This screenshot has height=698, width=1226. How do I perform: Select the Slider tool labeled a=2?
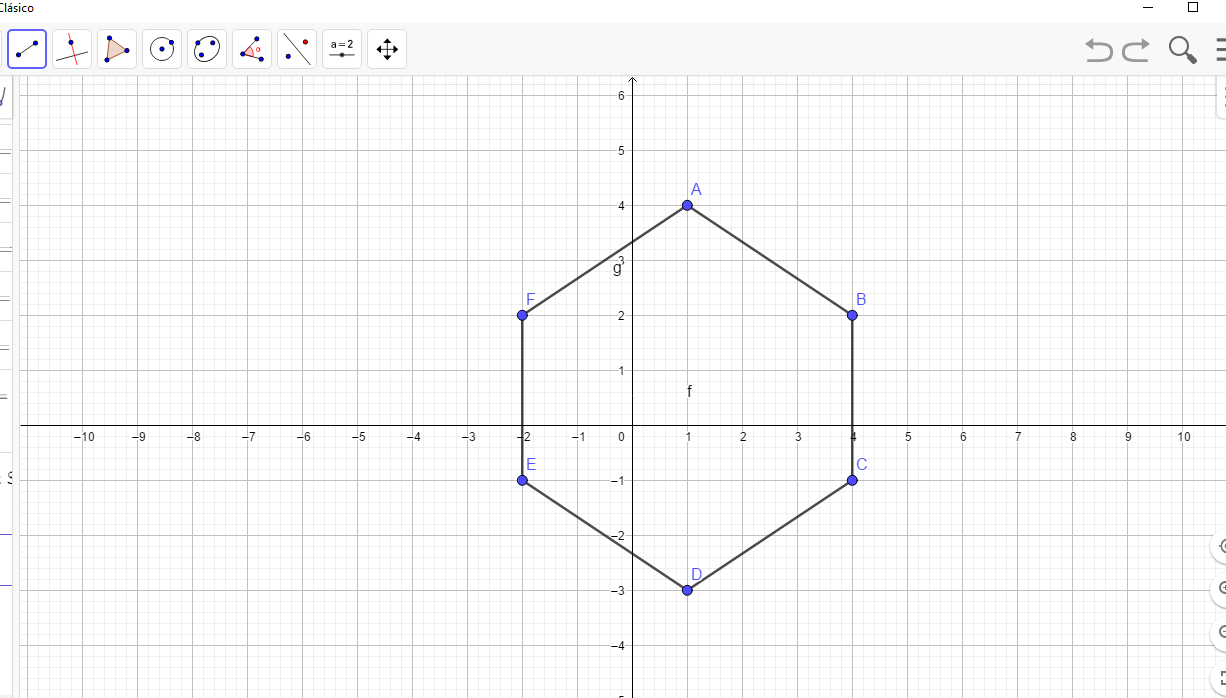pos(341,48)
